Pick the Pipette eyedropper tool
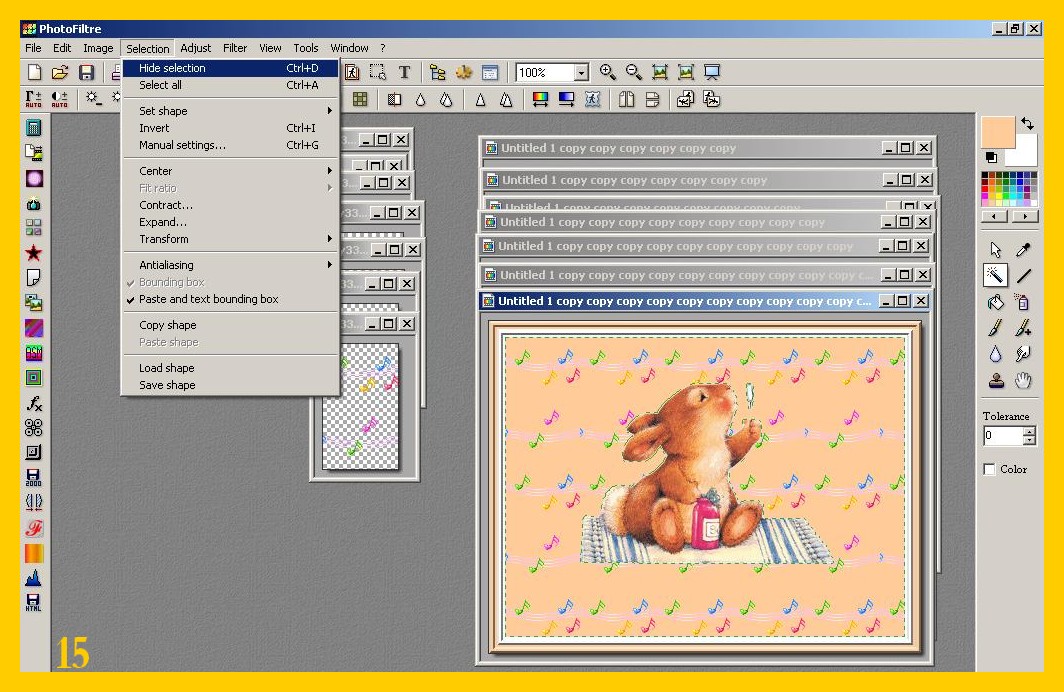Image resolution: width=1064 pixels, height=692 pixels. (x=1023, y=250)
